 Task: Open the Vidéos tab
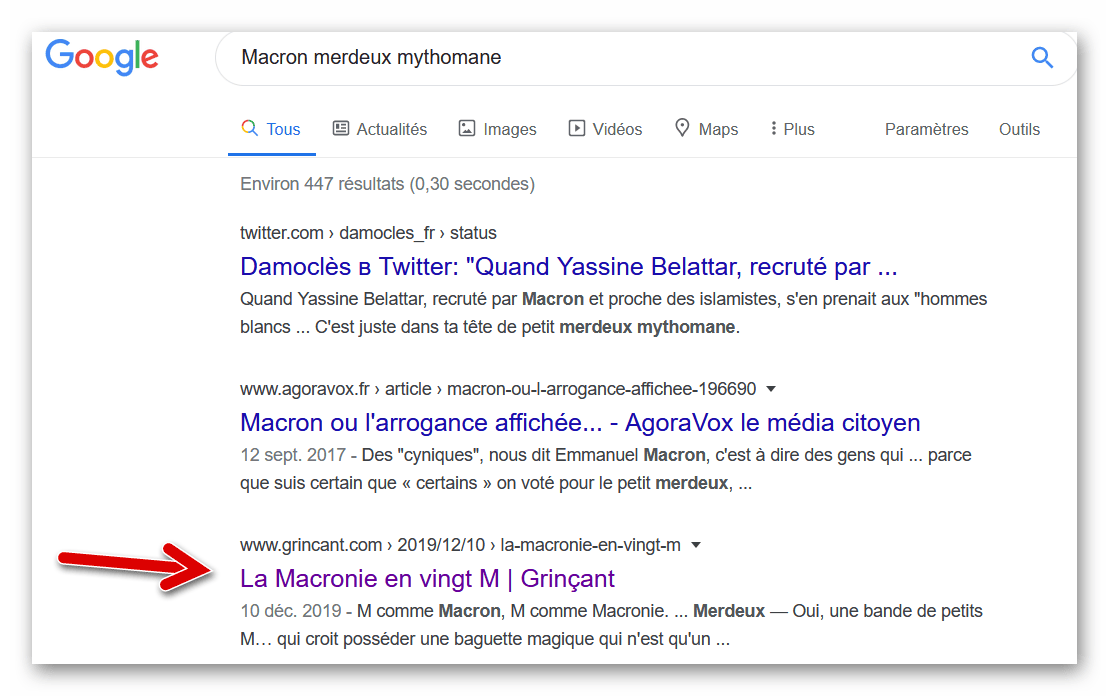click(x=605, y=129)
